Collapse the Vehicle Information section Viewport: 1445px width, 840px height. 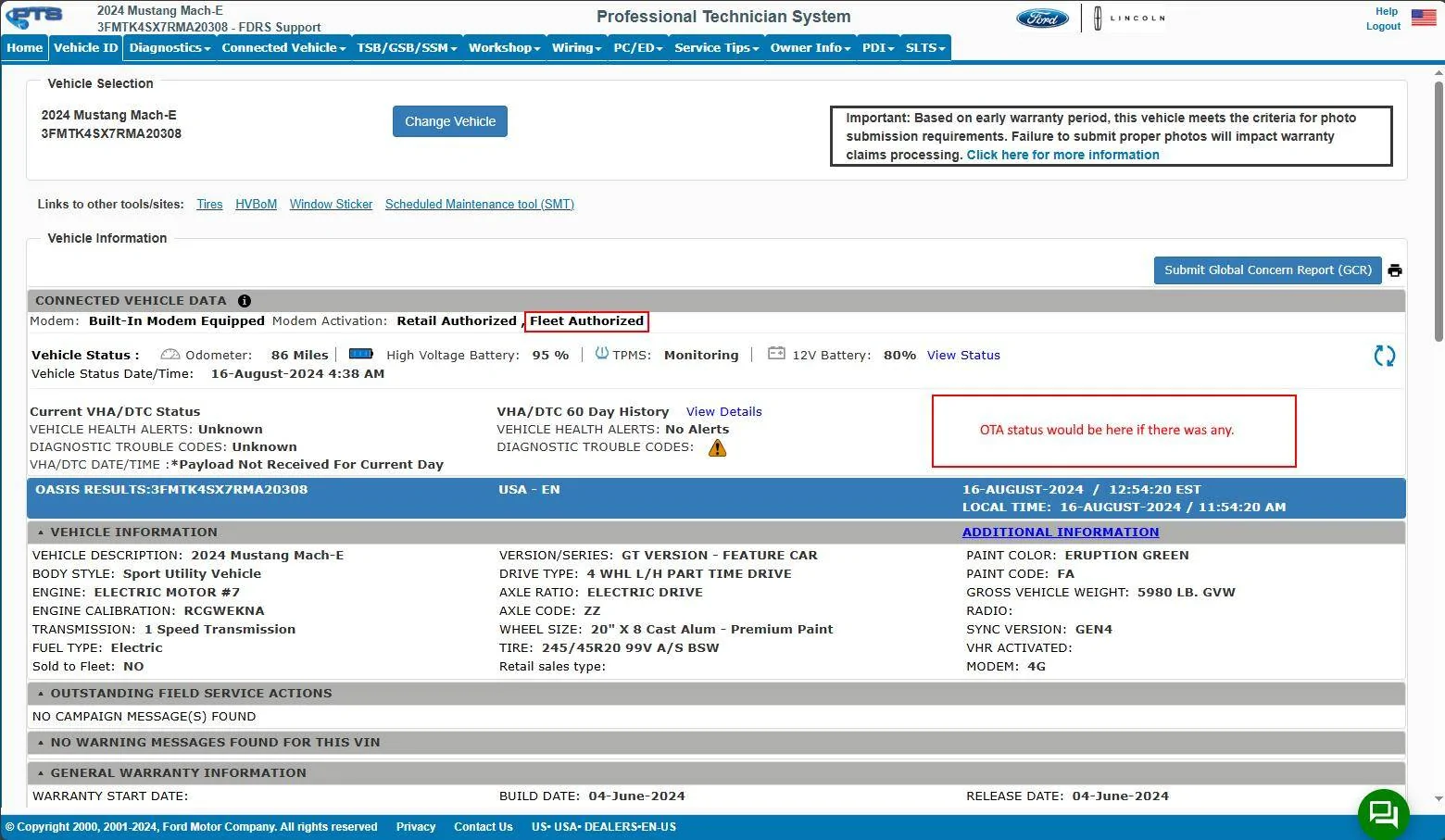coord(41,533)
